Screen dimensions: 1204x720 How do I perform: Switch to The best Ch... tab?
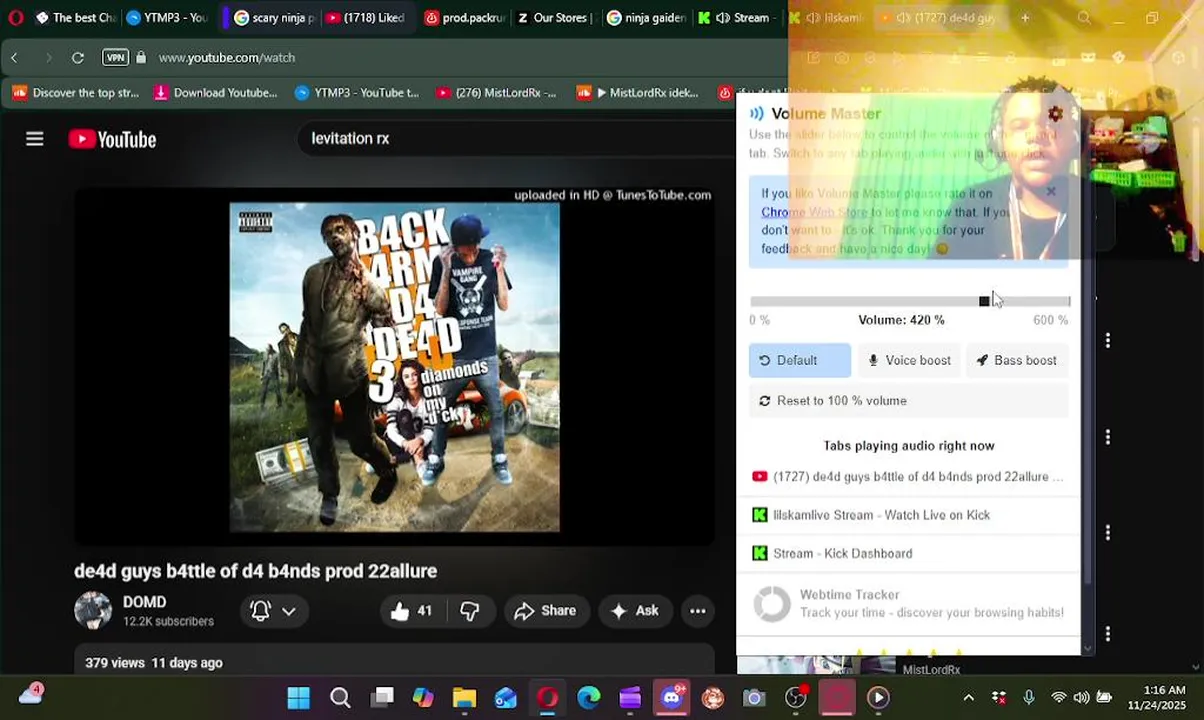pyautogui.click(x=75, y=18)
